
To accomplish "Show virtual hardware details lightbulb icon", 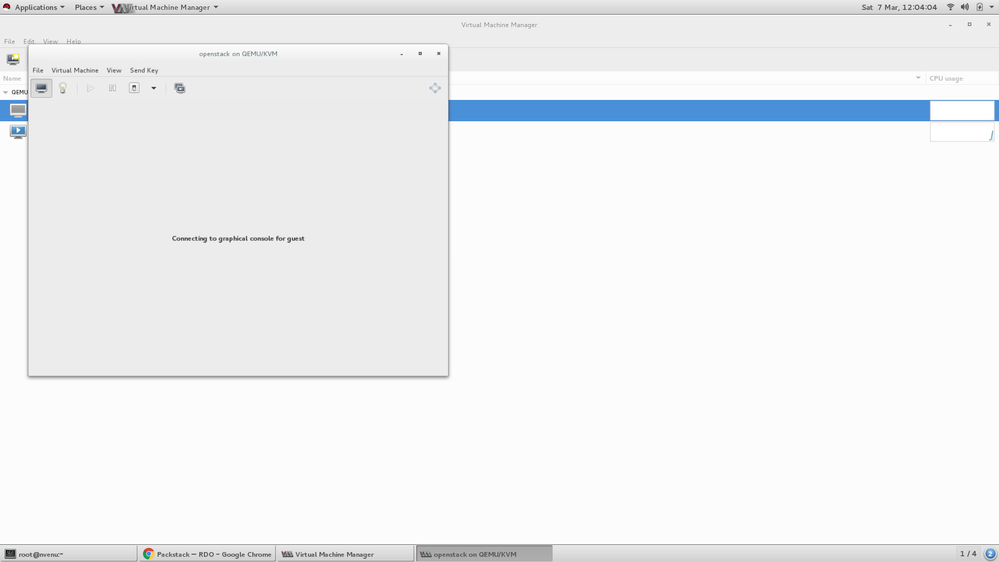I will (62, 88).
